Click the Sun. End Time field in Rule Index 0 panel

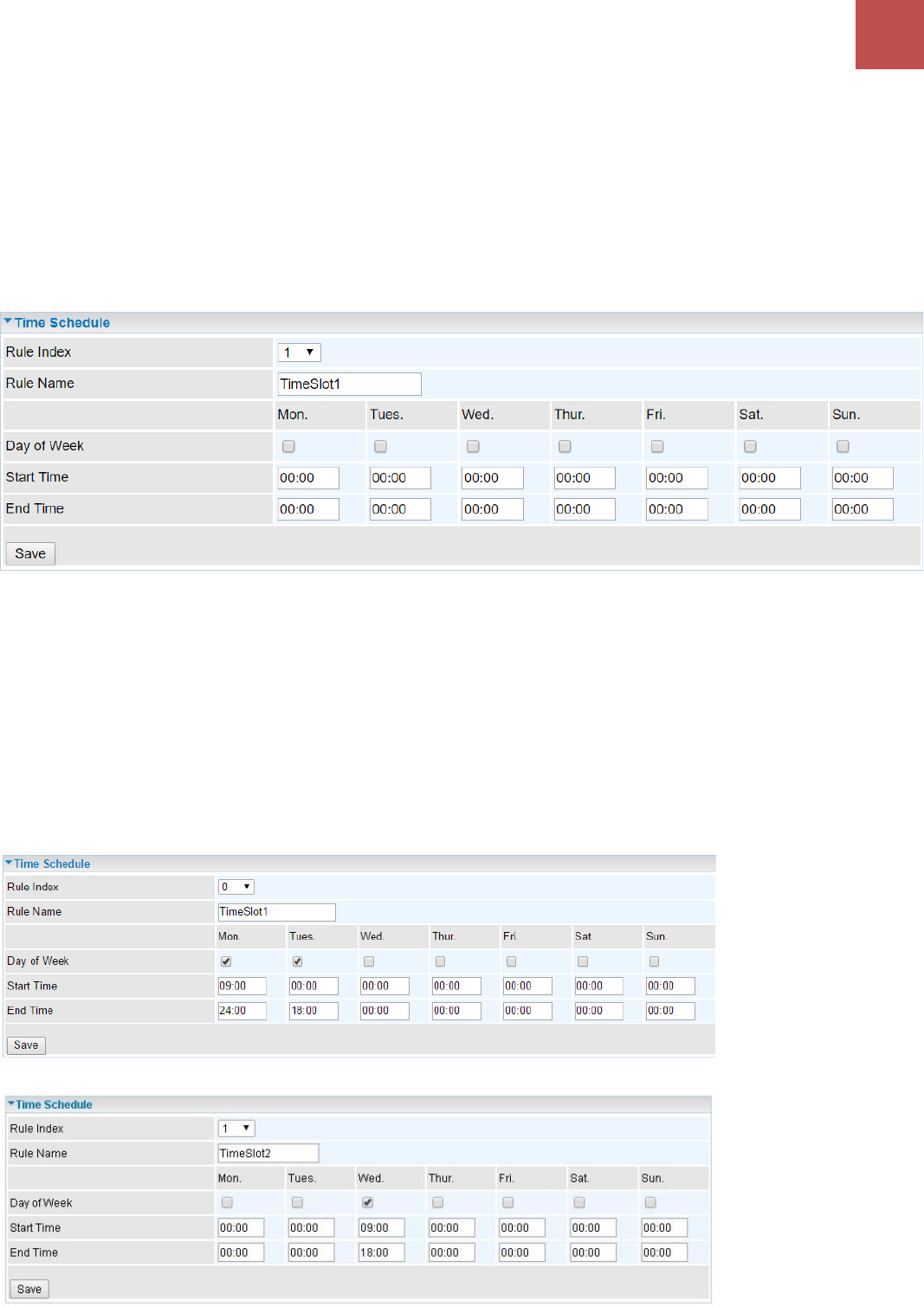pyautogui.click(x=670, y=1011)
